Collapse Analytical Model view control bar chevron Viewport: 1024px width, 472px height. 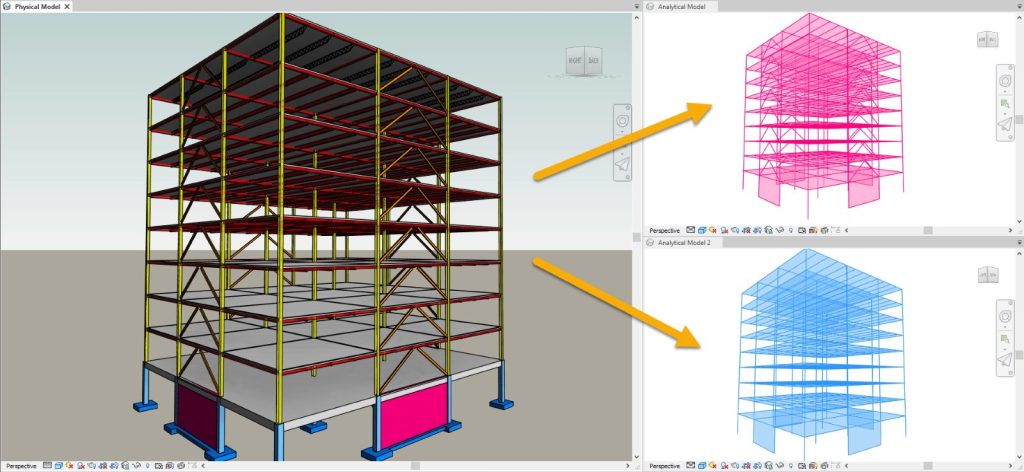coord(846,230)
